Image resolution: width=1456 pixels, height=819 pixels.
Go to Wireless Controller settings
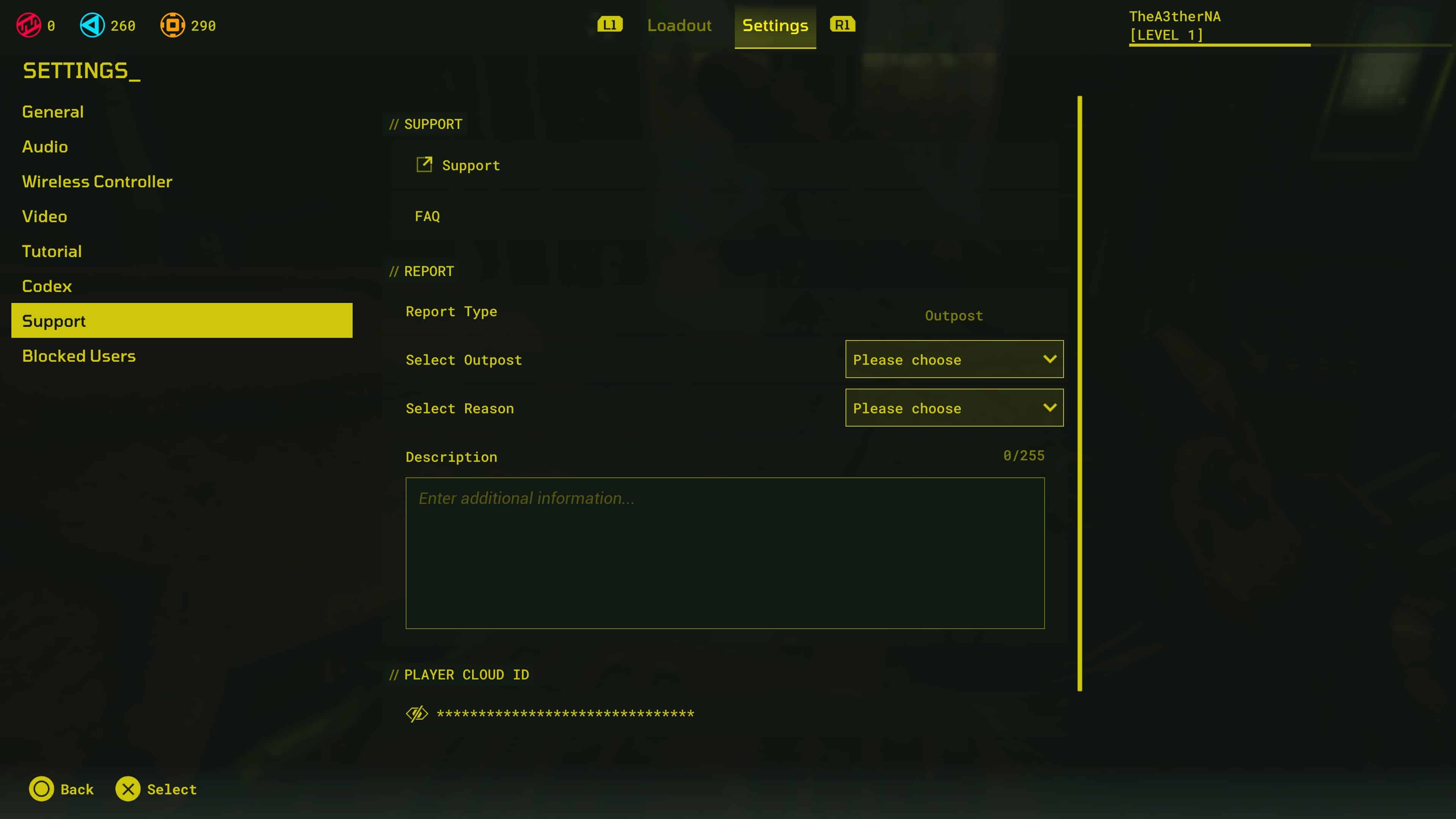click(x=97, y=182)
